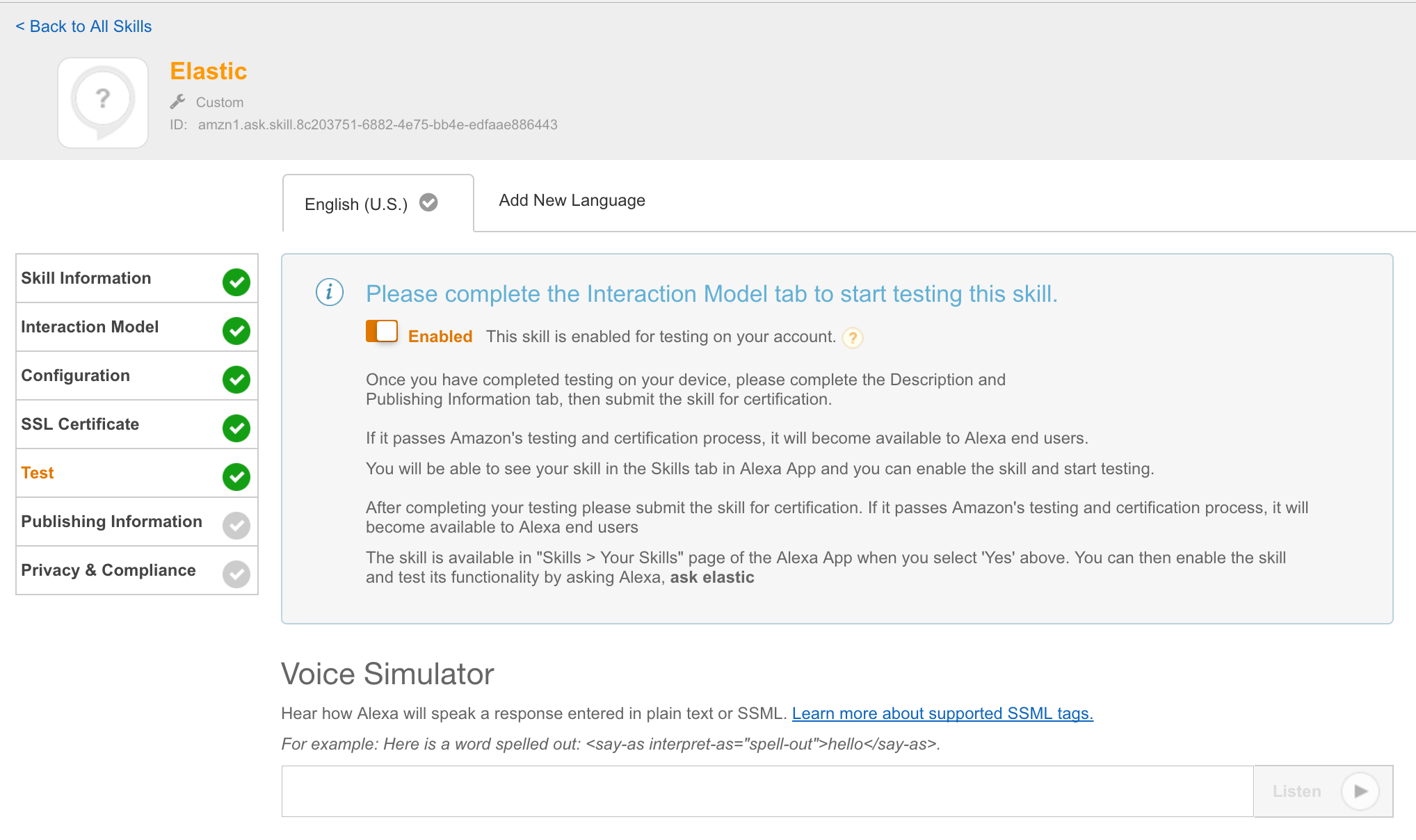Click the gray checkmark beside Publishing Information
Screen dimensions: 1416x840
pos(236,525)
